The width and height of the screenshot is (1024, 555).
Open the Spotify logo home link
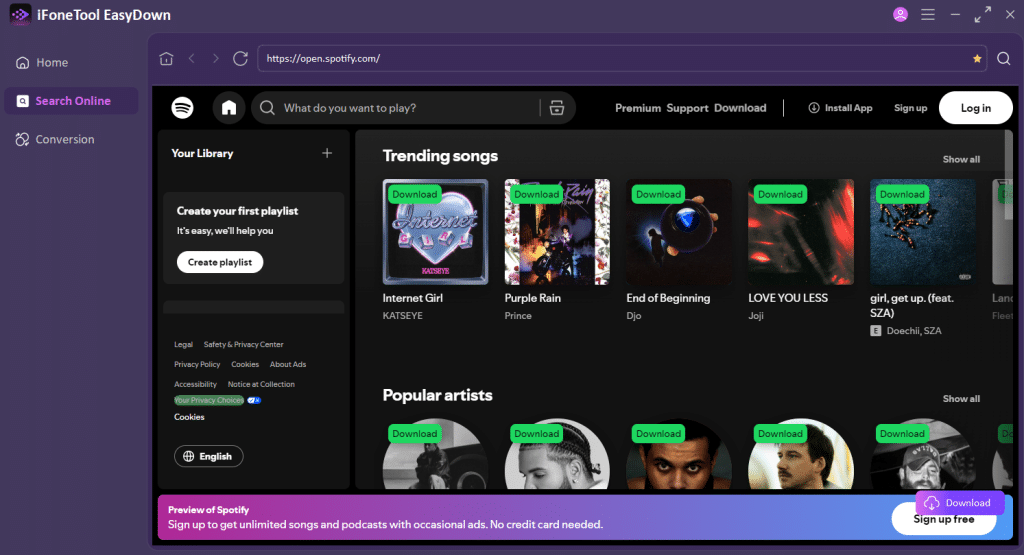[x=182, y=108]
